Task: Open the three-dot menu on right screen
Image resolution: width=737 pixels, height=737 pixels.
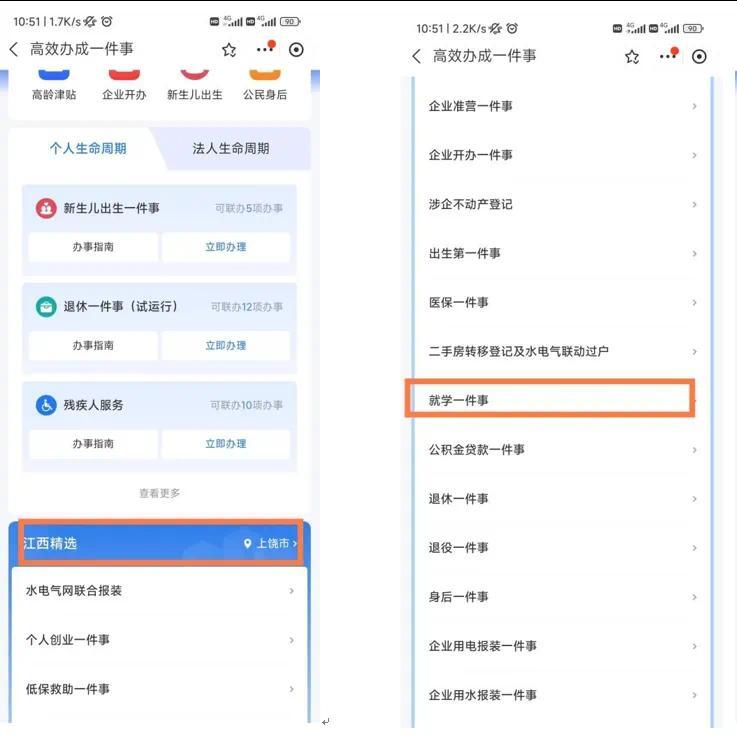Action: click(668, 55)
